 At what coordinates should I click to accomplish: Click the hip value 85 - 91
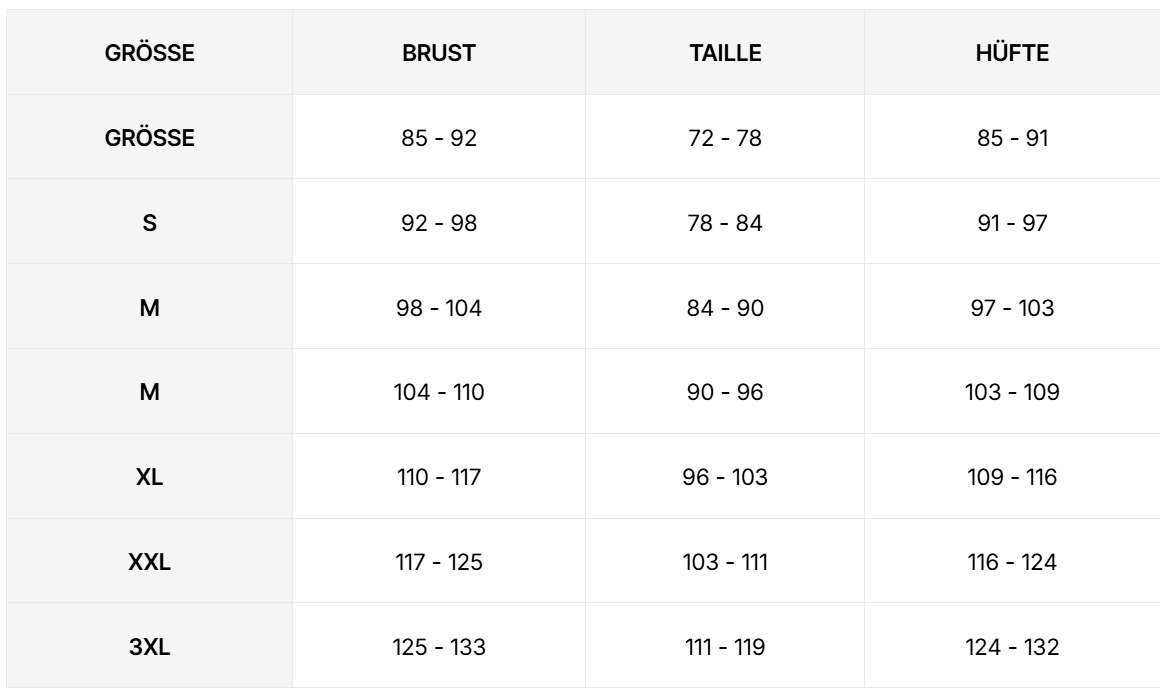pos(1014,138)
